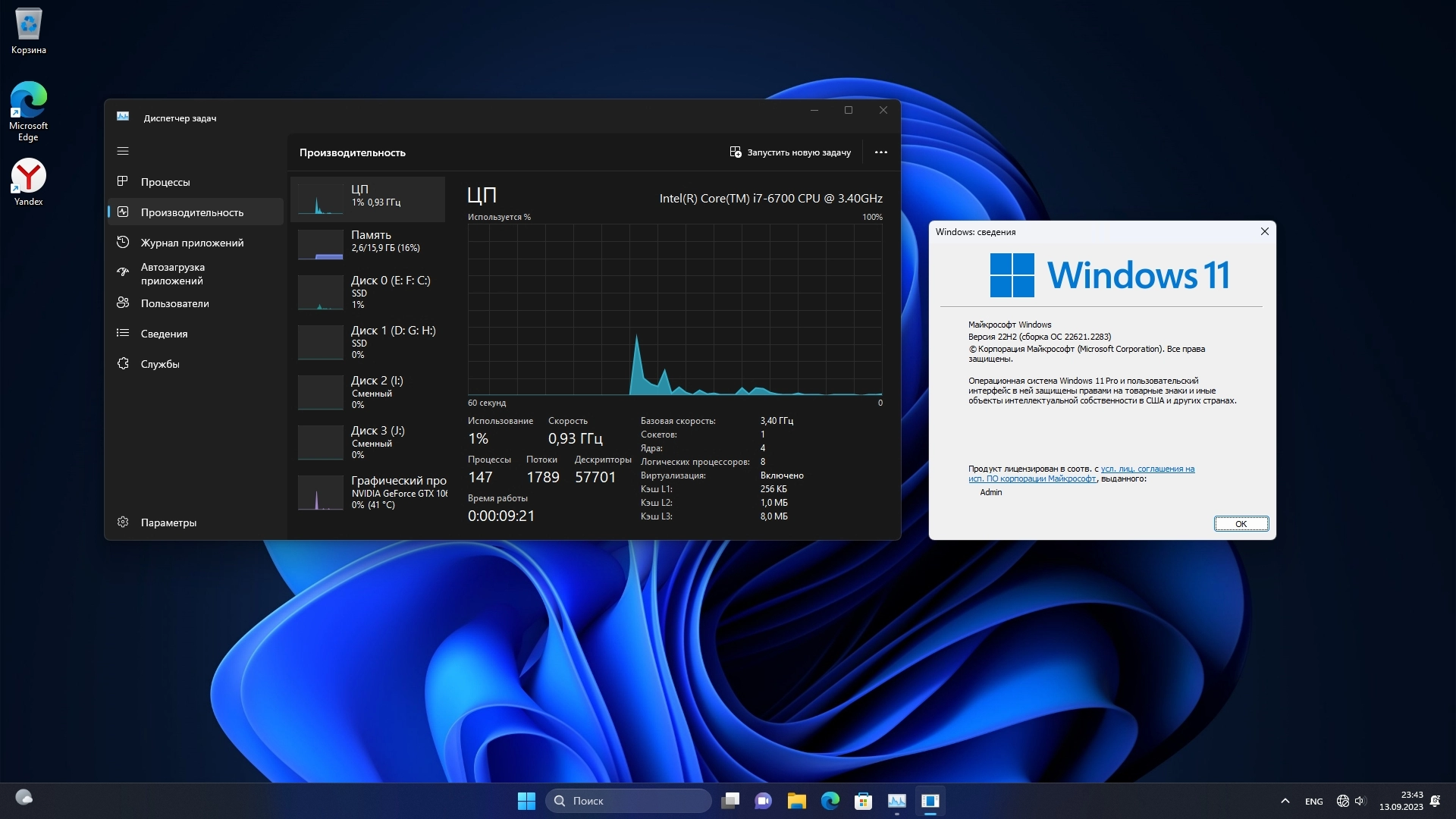
Task: Click the Startup apps speedometer icon
Action: coord(123,271)
